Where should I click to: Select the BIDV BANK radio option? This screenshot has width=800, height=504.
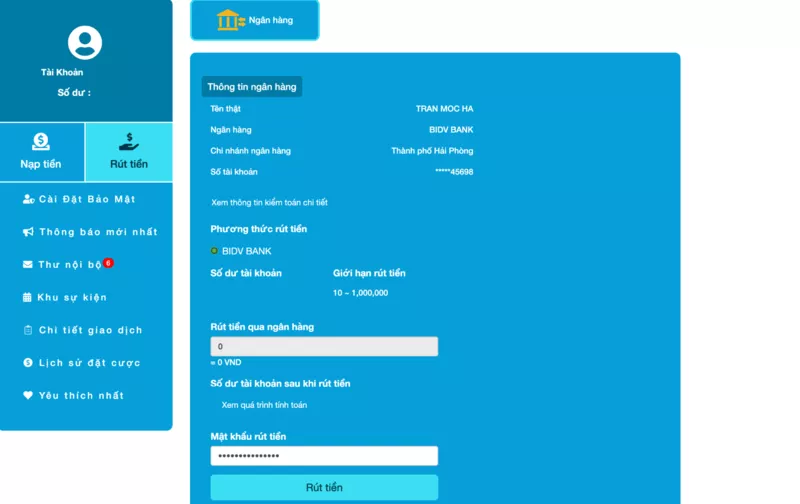214,251
